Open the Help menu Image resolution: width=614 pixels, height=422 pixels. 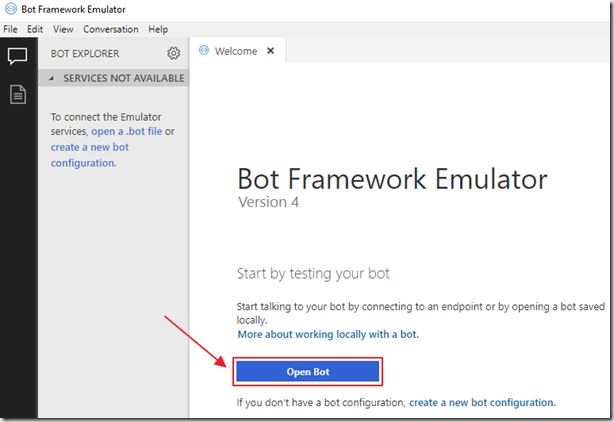[158, 29]
